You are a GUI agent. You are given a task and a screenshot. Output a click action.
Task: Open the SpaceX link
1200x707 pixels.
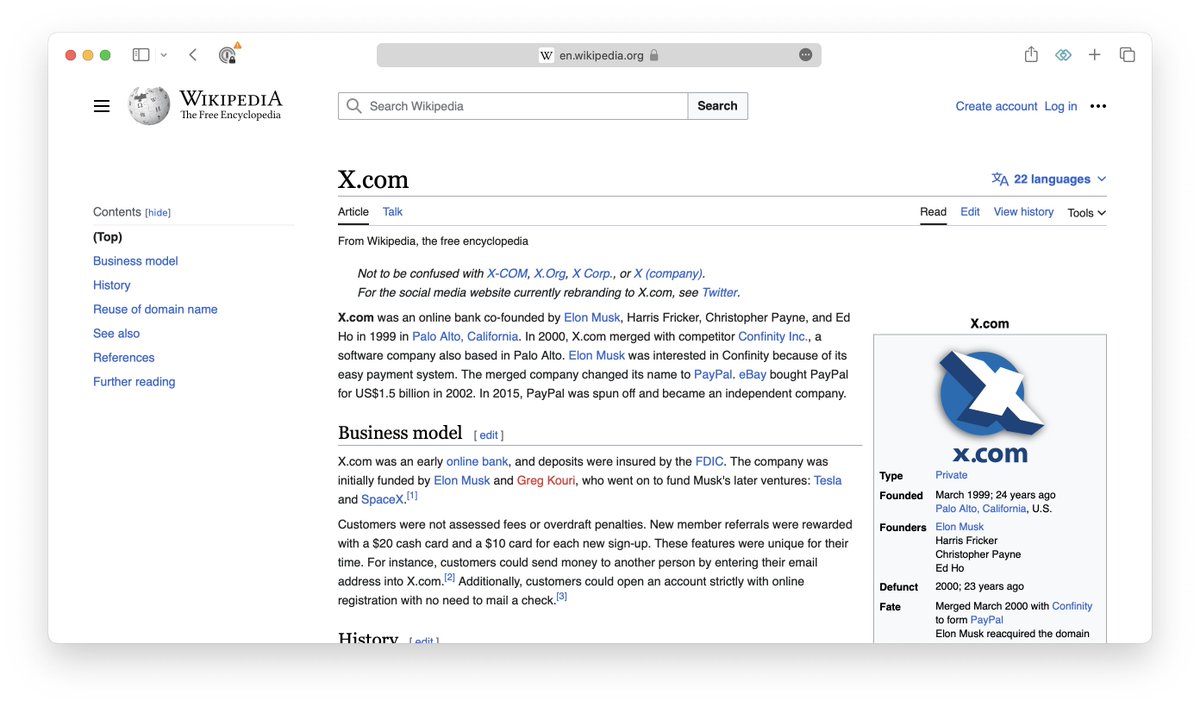(383, 499)
